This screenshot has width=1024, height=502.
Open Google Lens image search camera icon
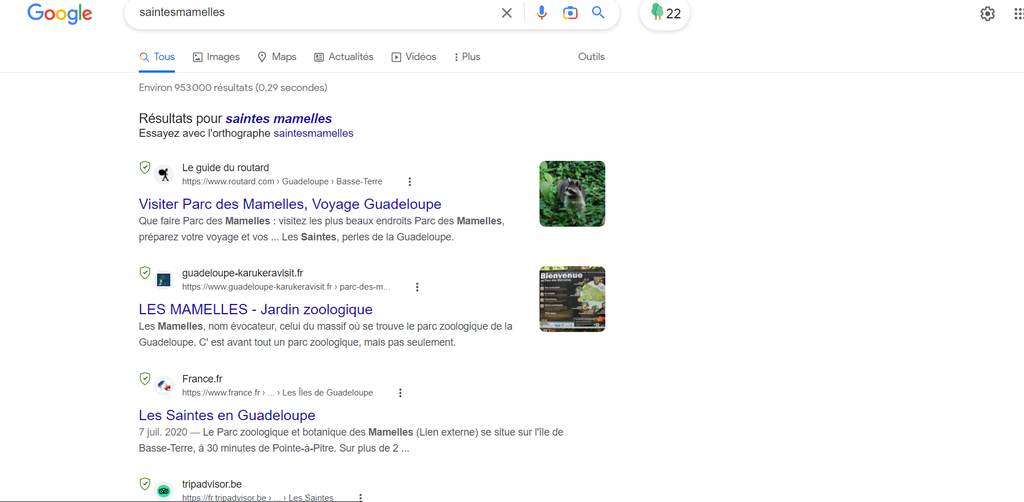(x=570, y=13)
